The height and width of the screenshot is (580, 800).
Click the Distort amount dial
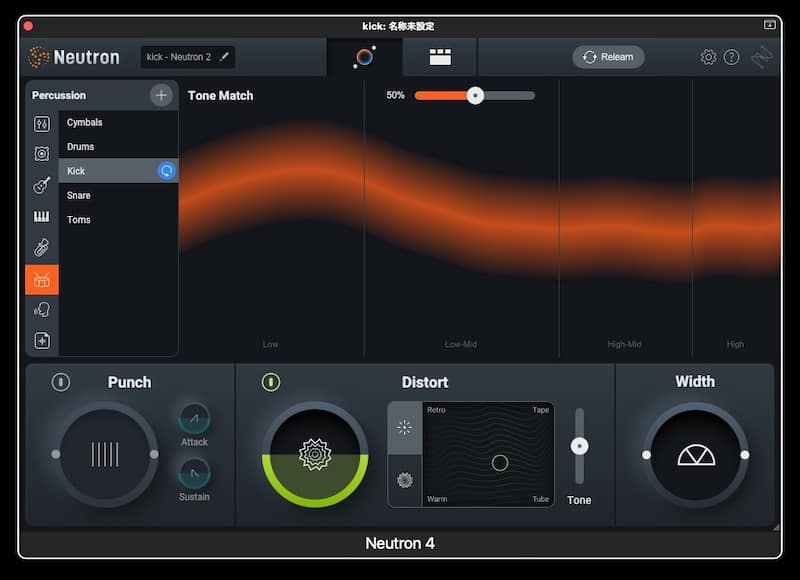click(315, 455)
